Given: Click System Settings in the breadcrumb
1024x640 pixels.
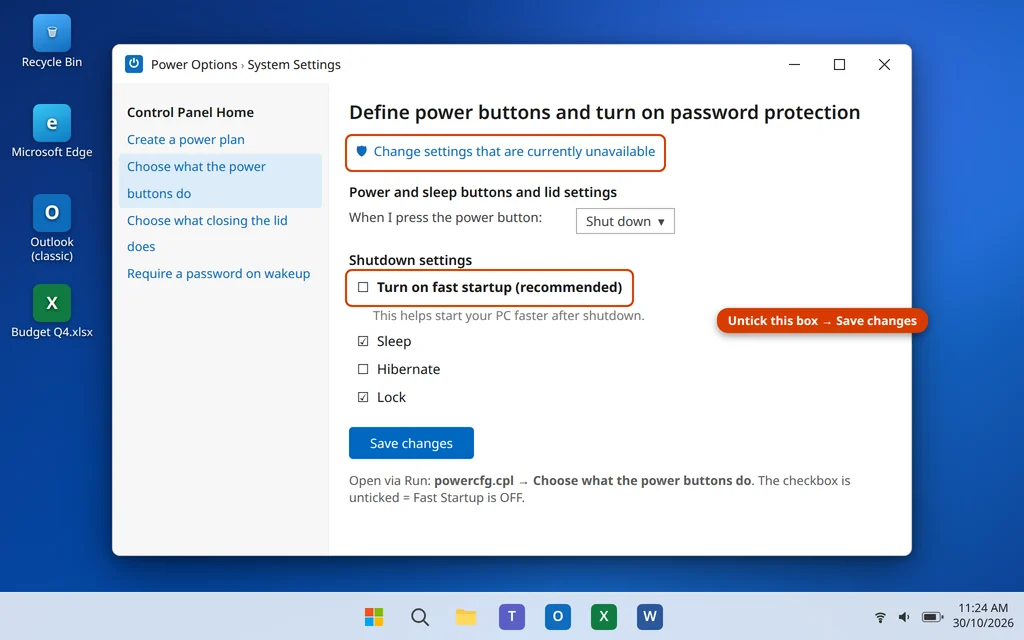Looking at the screenshot, I should click(x=294, y=65).
